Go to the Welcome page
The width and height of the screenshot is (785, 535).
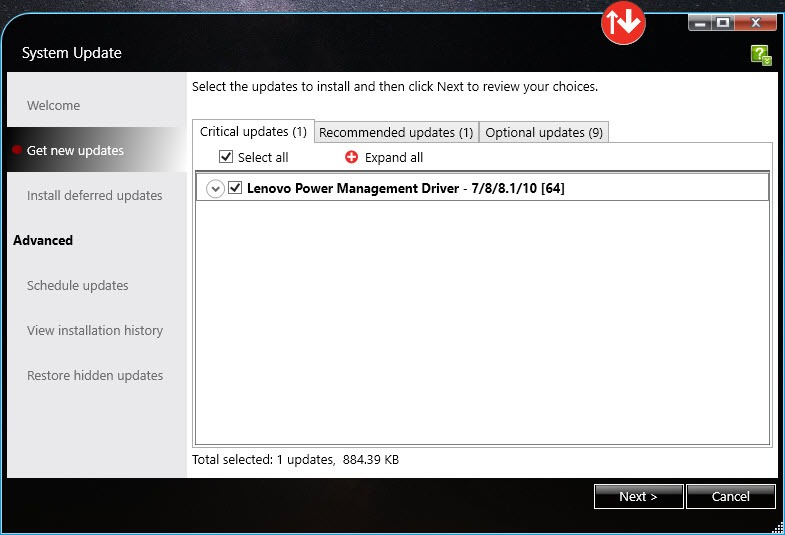pos(54,106)
